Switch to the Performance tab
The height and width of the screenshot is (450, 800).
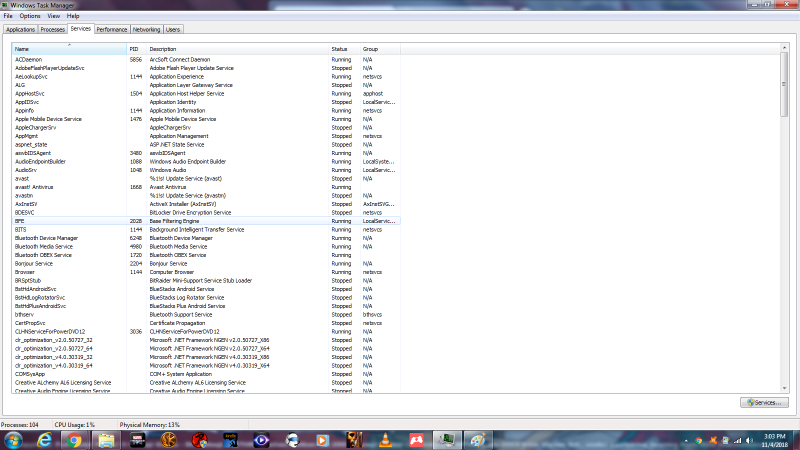pyautogui.click(x=112, y=30)
